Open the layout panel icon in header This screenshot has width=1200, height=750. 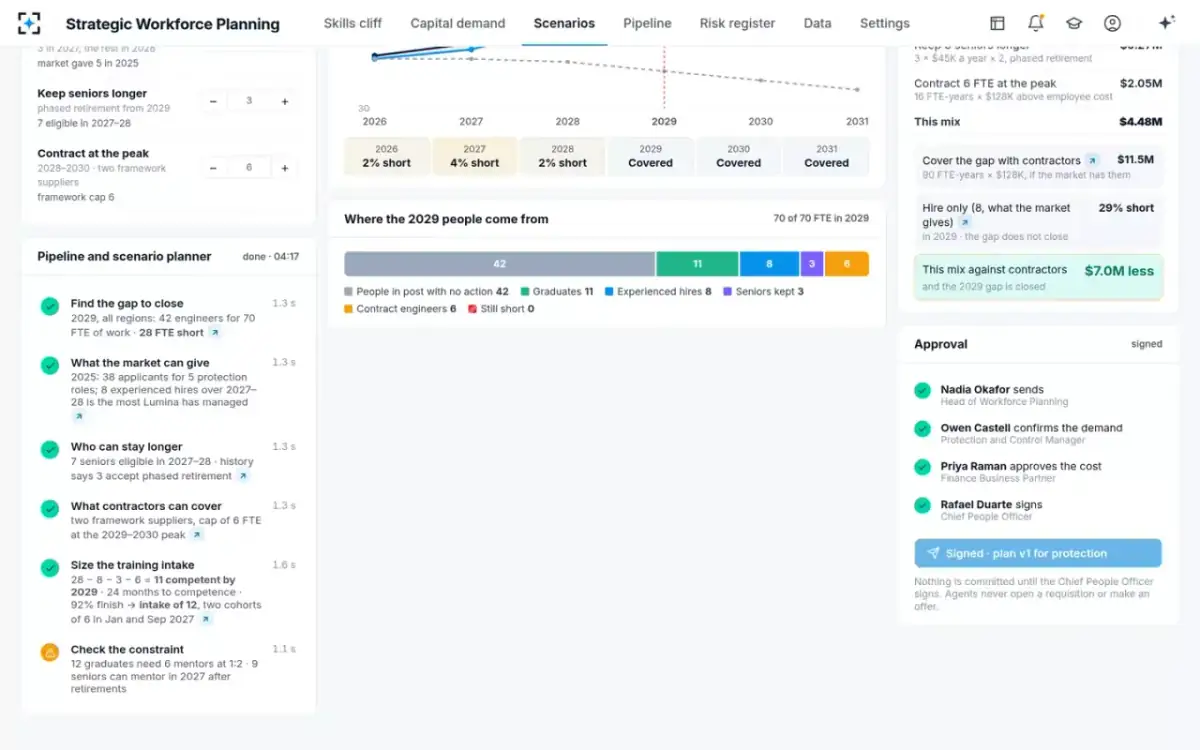(x=997, y=23)
